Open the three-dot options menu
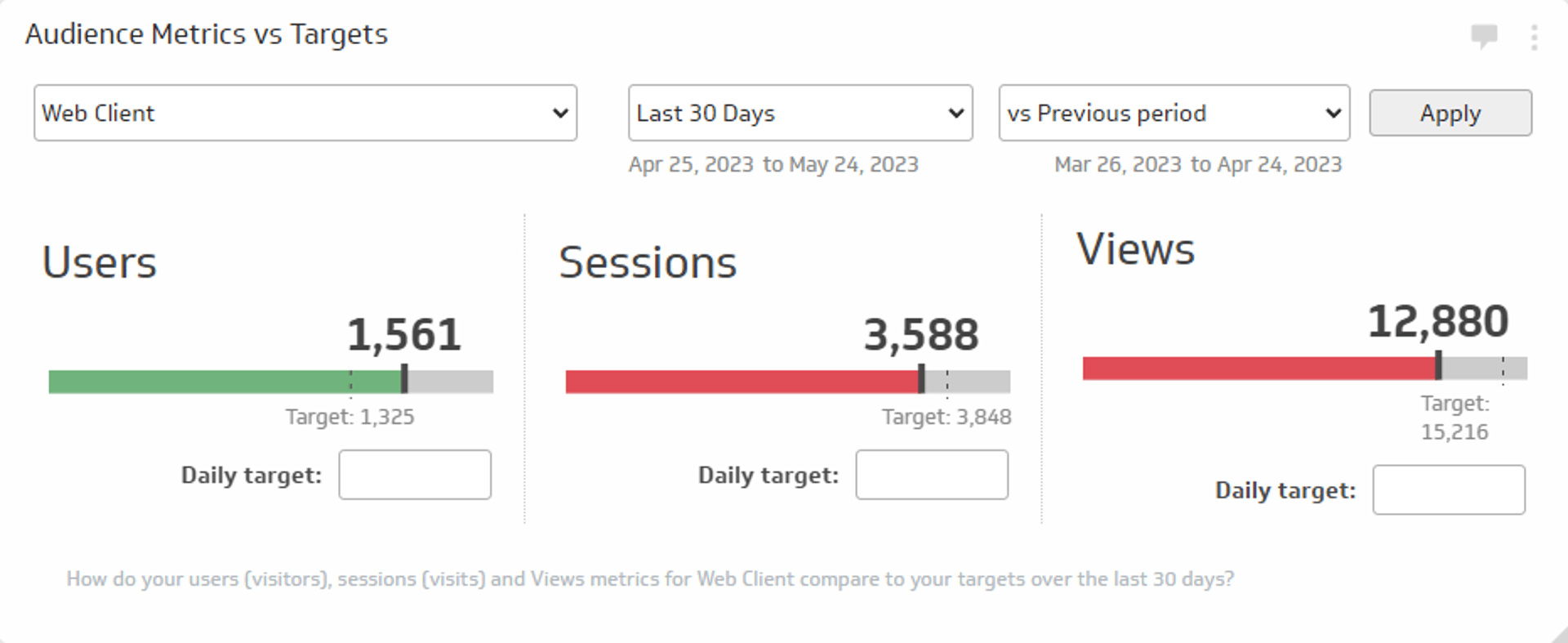Viewport: 1568px width, 643px height. point(1534,38)
